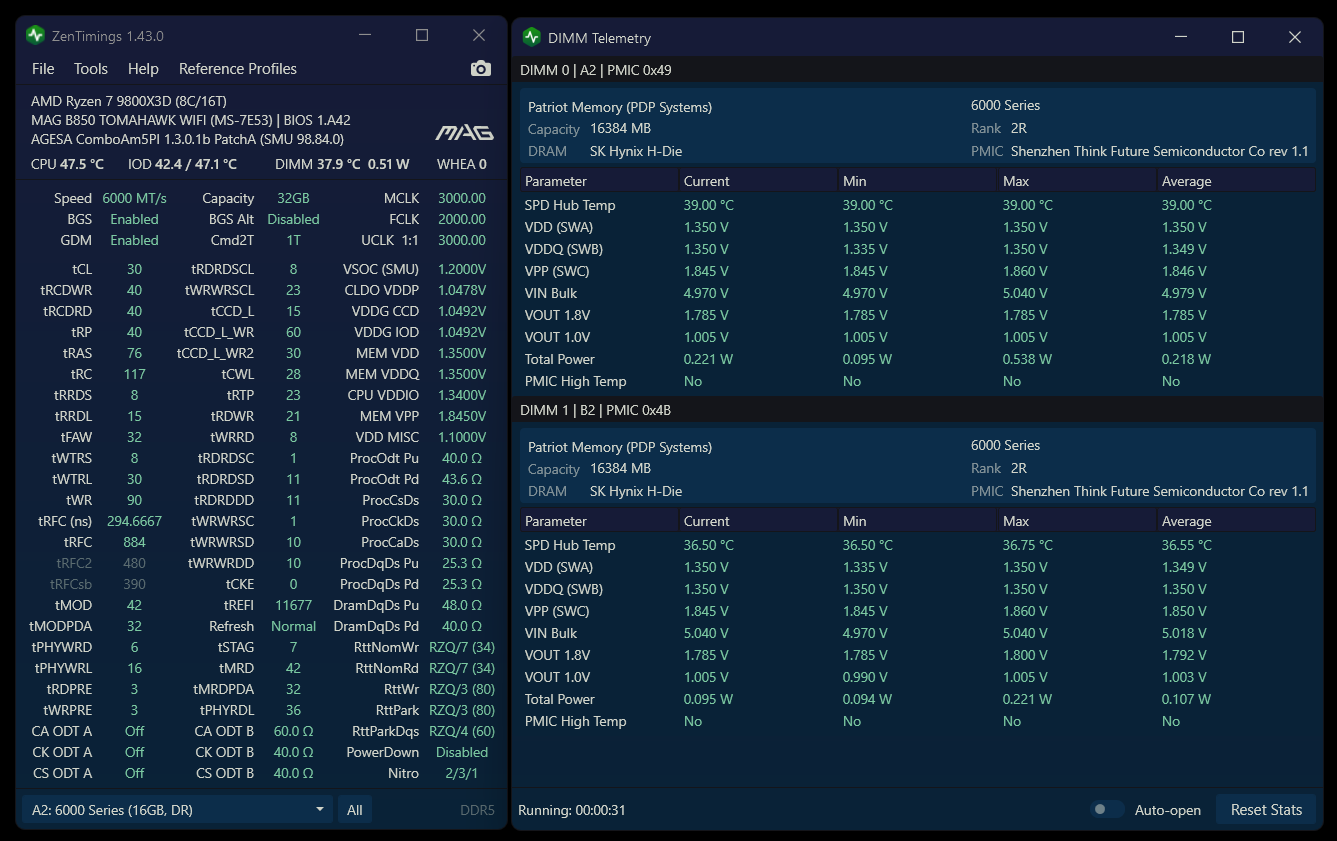Click the DIMM 1 Current column header
1337x841 pixels.
[x=757, y=521]
